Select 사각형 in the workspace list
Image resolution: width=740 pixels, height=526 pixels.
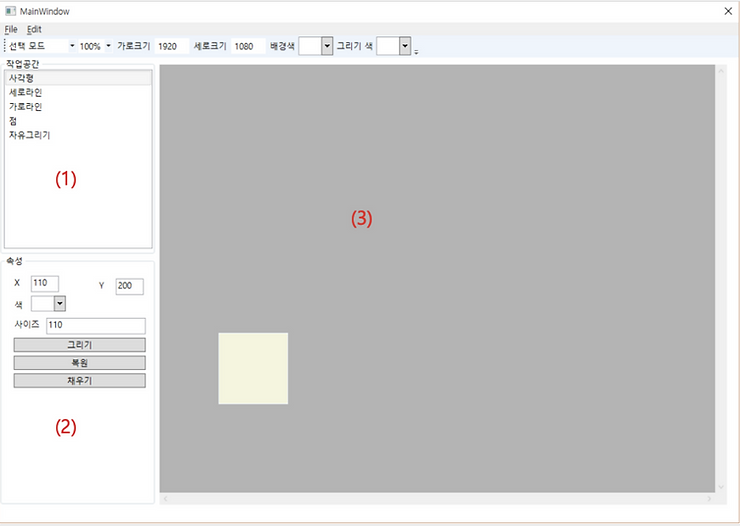[x=78, y=78]
